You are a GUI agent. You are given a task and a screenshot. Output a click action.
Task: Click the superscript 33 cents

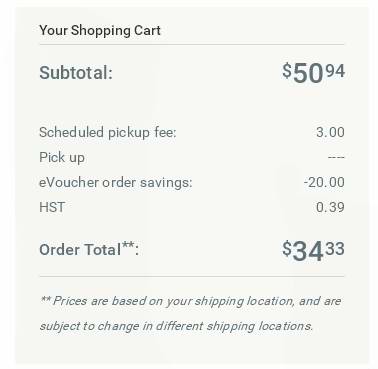point(335,249)
